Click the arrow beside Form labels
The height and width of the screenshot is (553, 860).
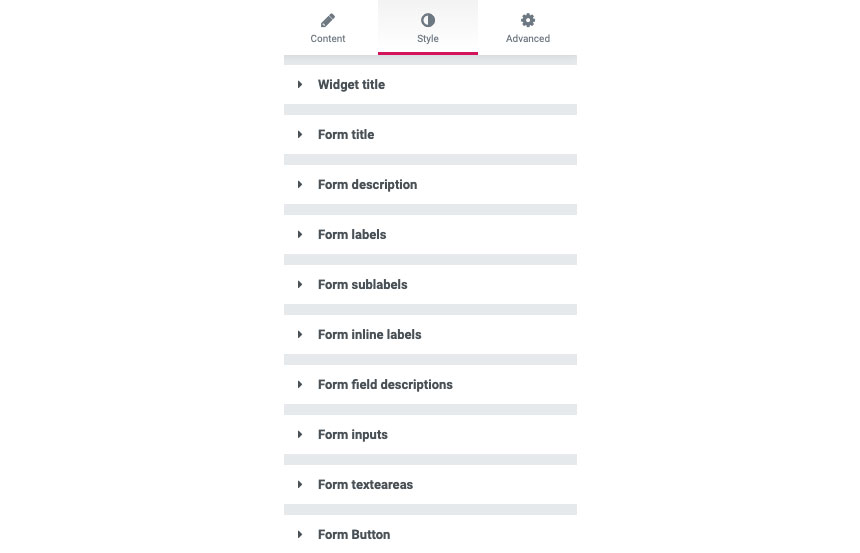coord(300,234)
